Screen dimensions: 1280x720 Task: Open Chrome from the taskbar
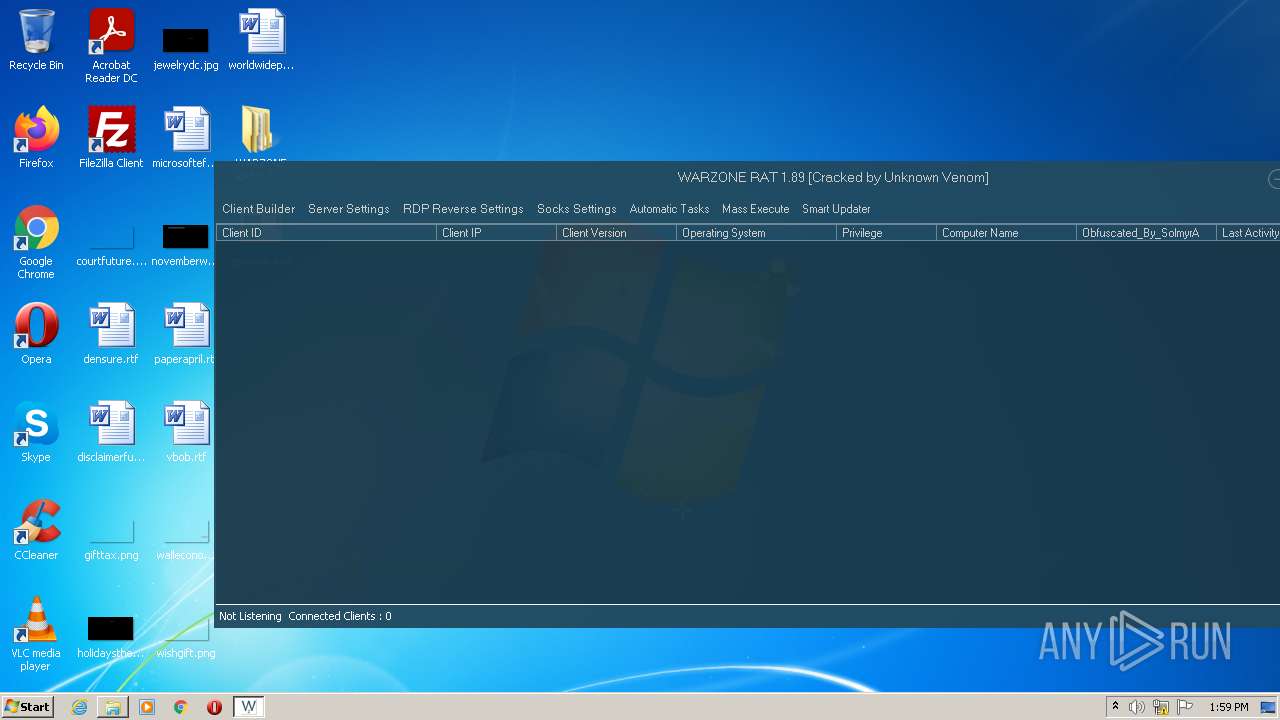tap(181, 707)
